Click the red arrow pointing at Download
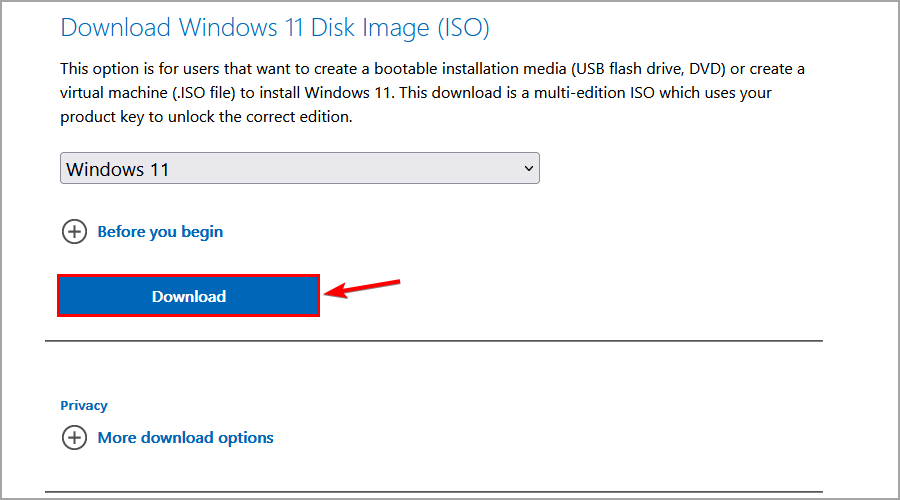Screen dimensions: 900x500 click(x=364, y=288)
